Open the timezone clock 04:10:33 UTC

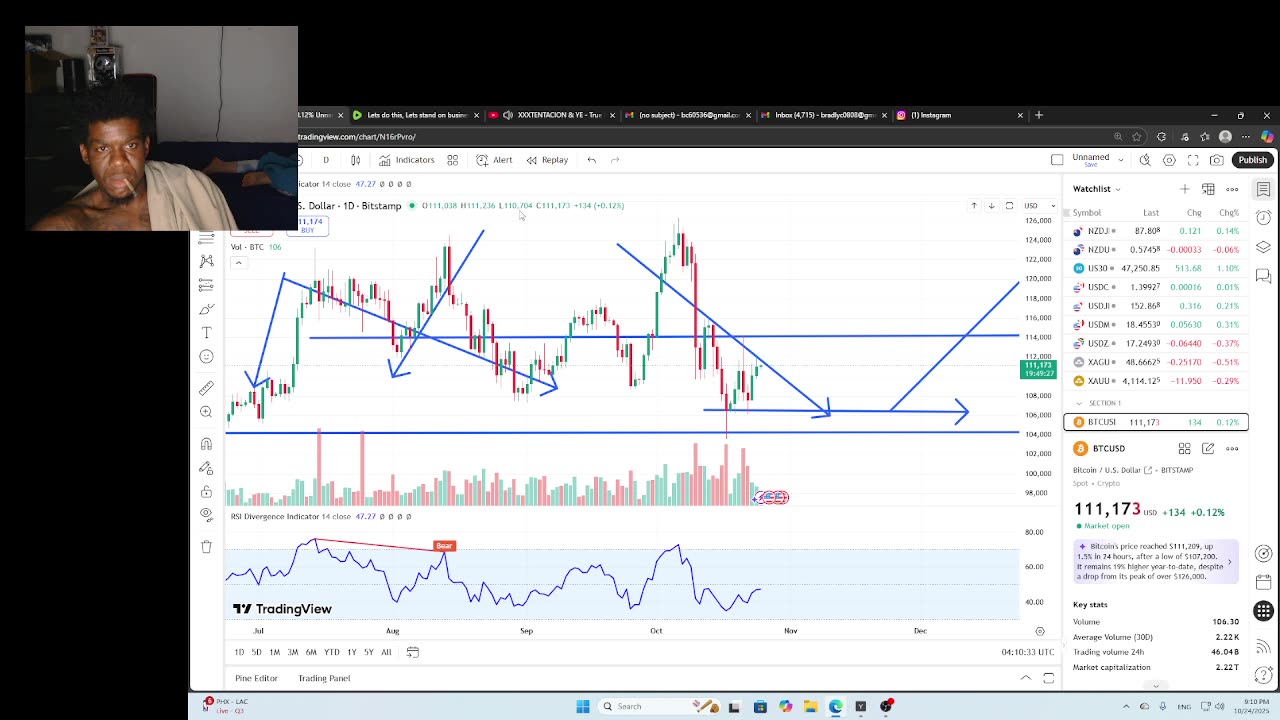(1028, 652)
